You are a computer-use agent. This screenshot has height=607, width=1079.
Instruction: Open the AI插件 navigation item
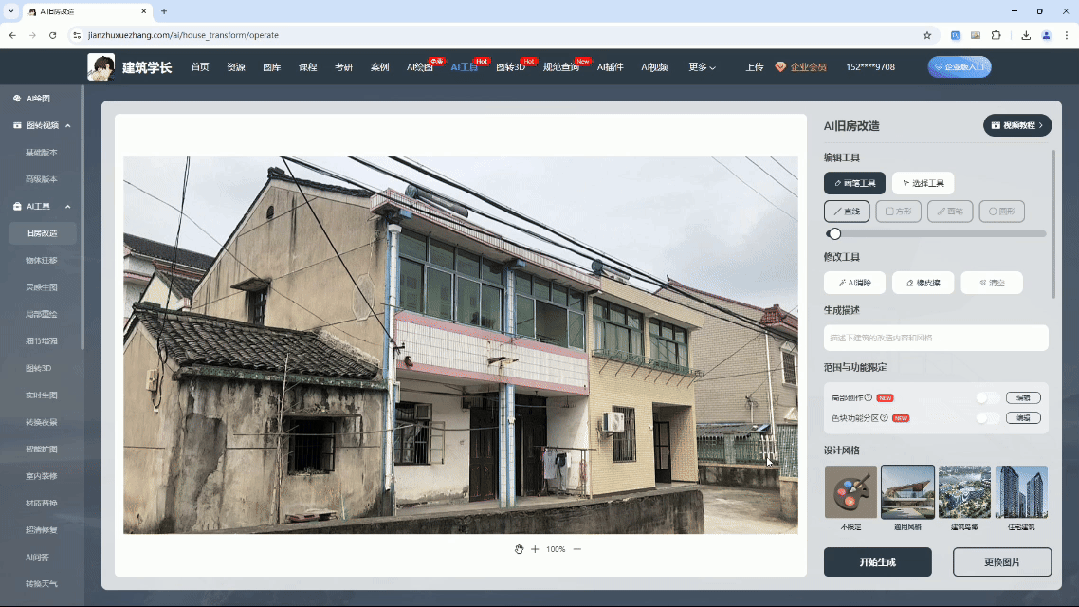coord(610,67)
